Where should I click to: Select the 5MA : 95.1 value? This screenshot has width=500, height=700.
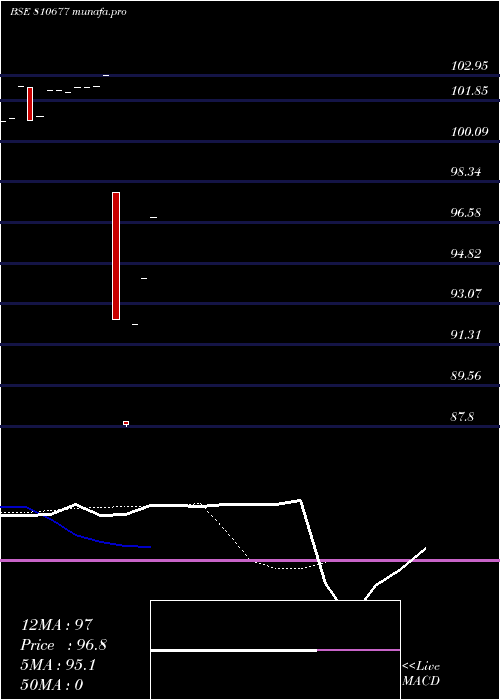tap(58, 665)
